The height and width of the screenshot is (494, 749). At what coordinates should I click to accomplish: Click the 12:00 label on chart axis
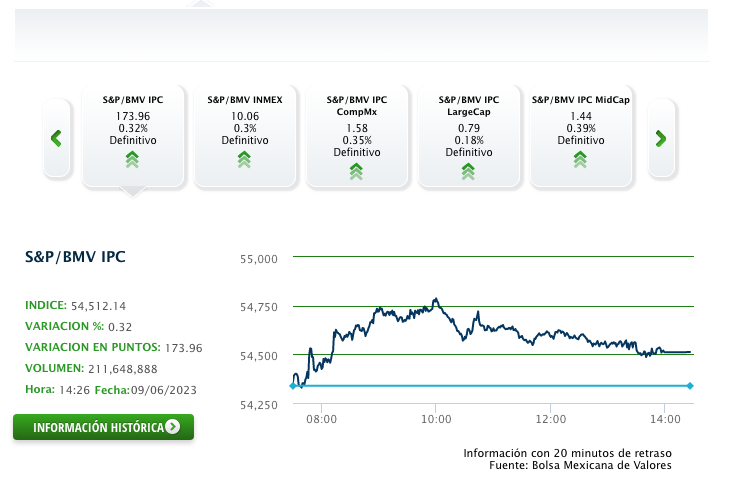click(x=551, y=420)
